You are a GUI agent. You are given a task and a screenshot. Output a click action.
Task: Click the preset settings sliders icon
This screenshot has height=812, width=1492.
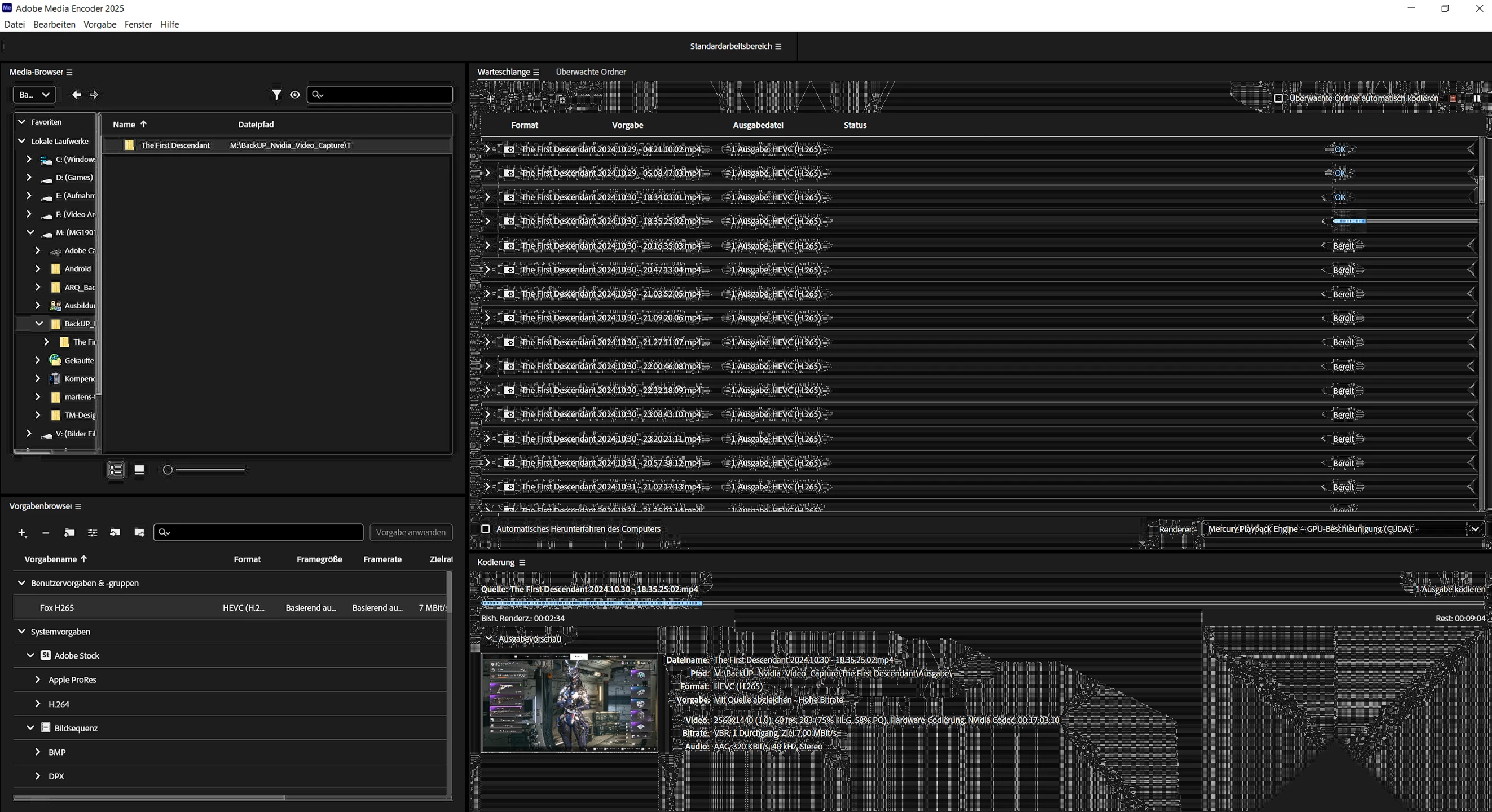[x=92, y=532]
